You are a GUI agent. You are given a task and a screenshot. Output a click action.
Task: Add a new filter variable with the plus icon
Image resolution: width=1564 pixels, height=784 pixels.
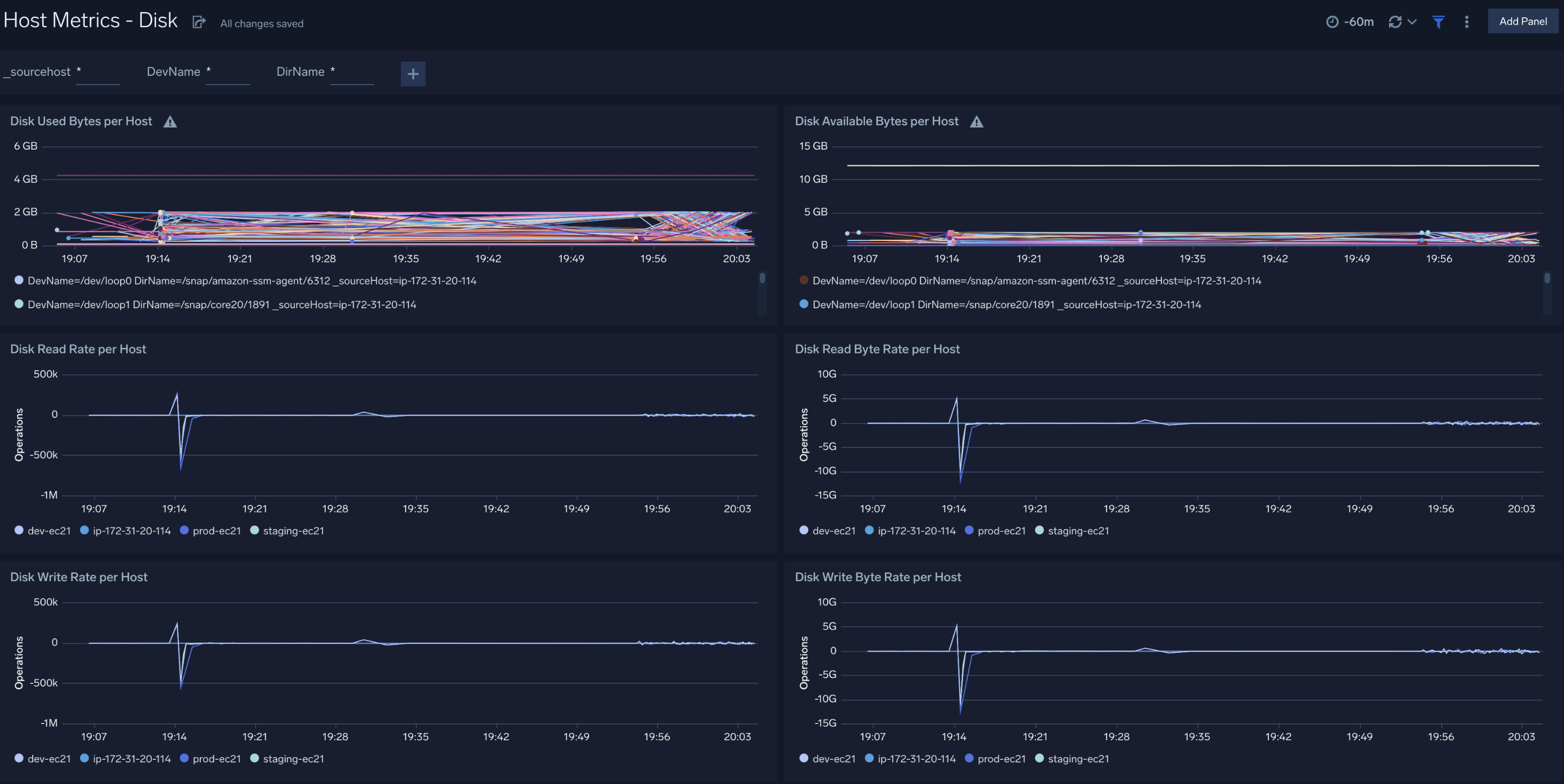413,73
